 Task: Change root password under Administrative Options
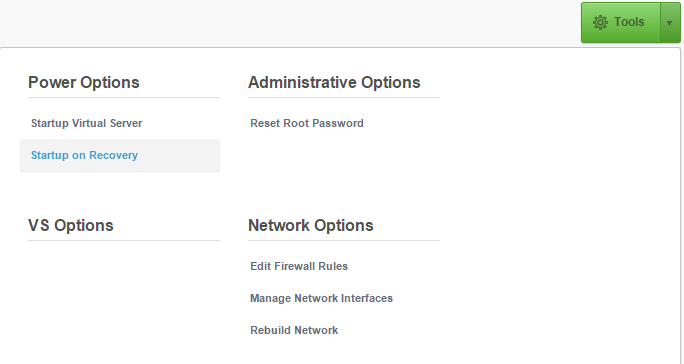[x=307, y=124]
